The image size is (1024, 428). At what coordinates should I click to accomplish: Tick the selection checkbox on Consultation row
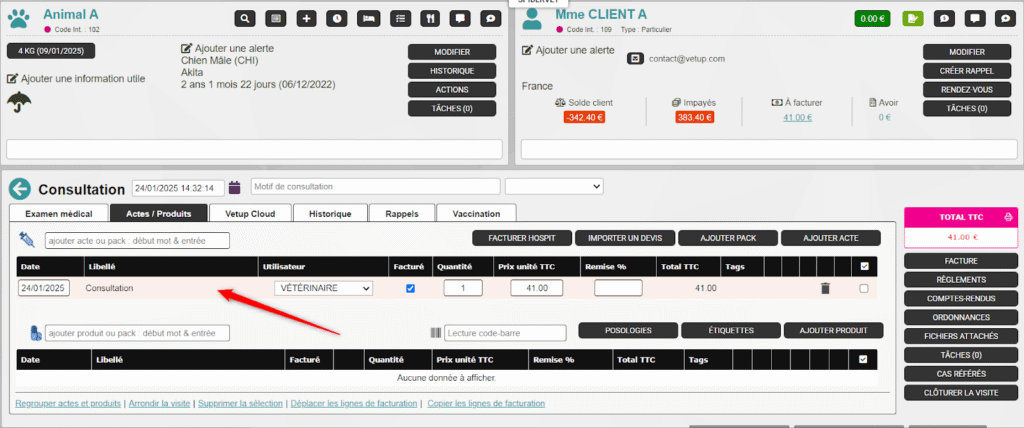tap(864, 288)
